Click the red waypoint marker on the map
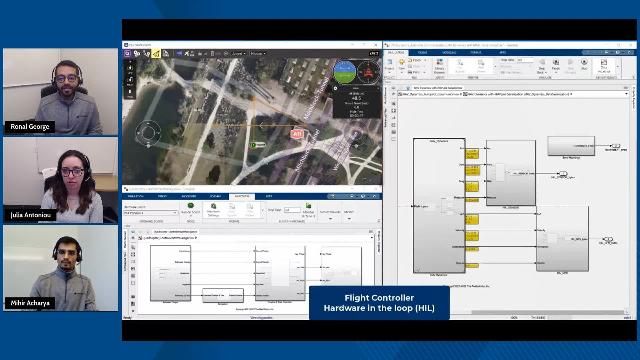 [x=297, y=133]
